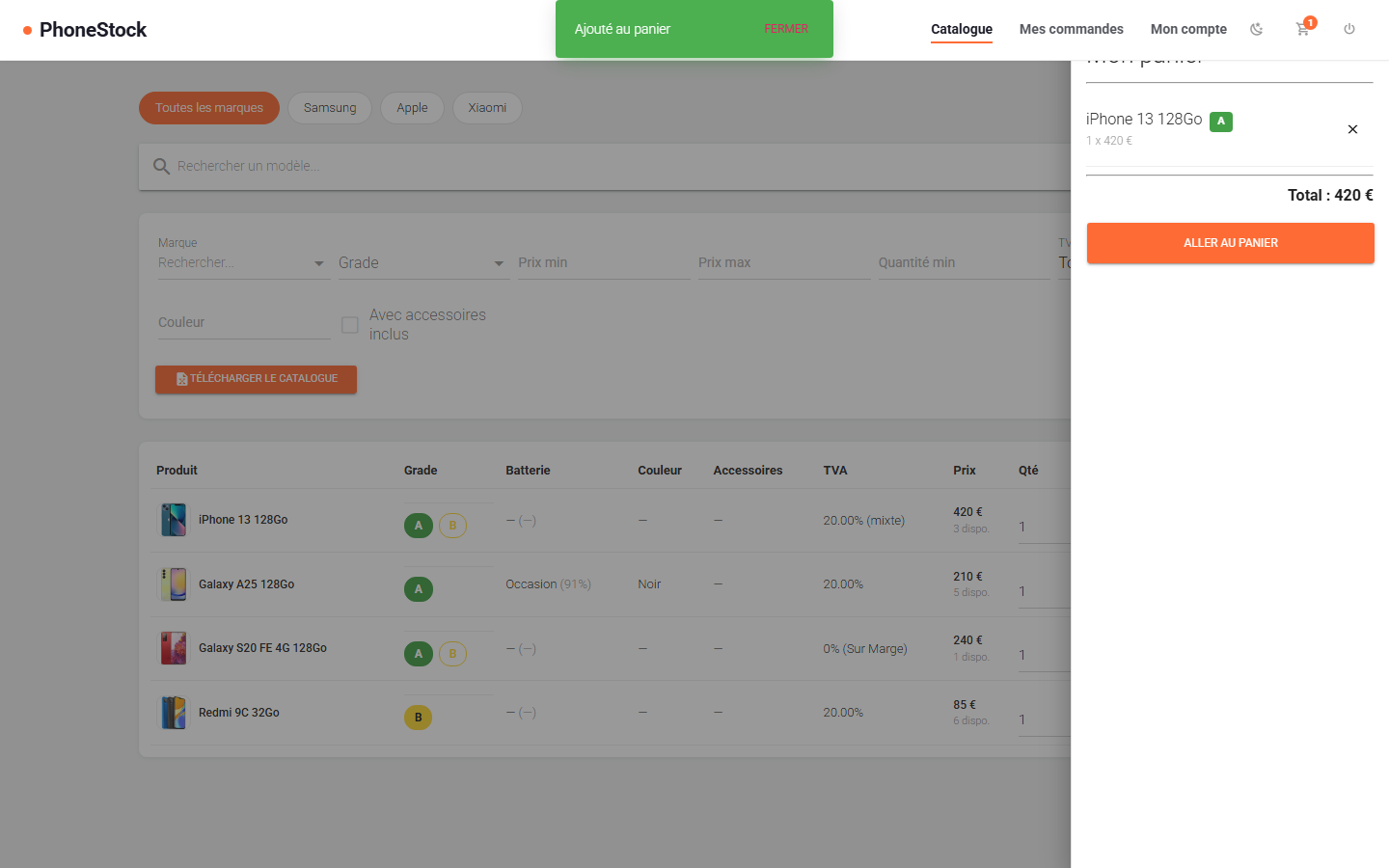Click the ALLER AU PANIER button
Image resolution: width=1389 pixels, height=868 pixels.
1231,243
